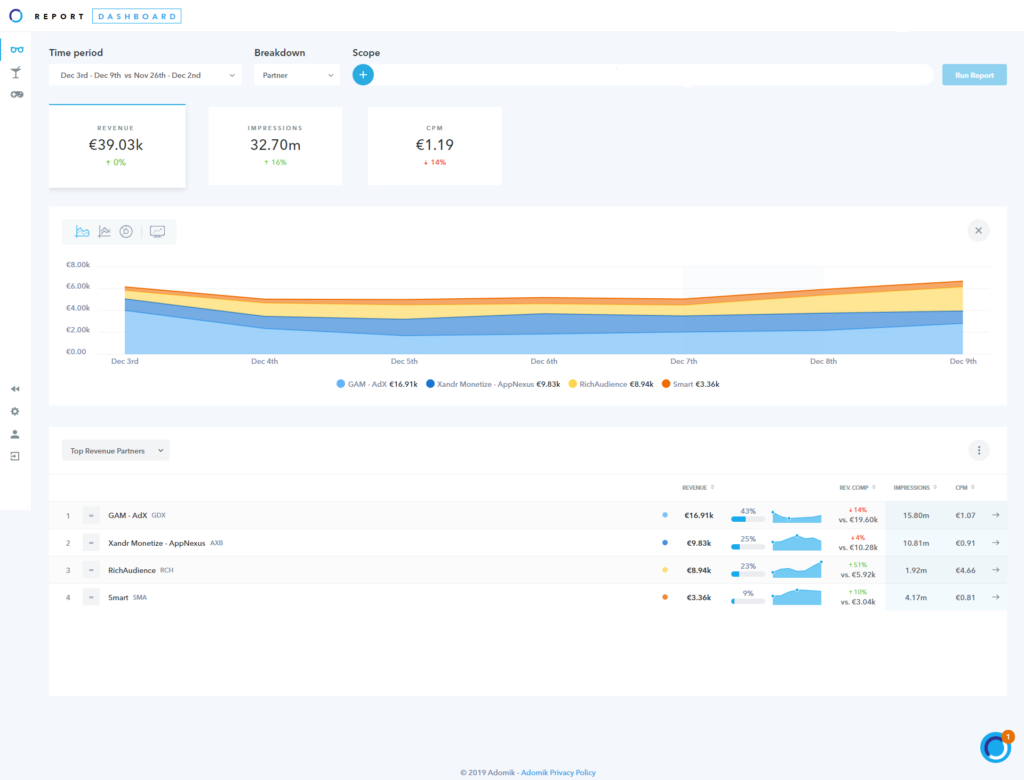Switch to the Dashboard tab in the header
The width and height of the screenshot is (1024, 780).
(137, 16)
